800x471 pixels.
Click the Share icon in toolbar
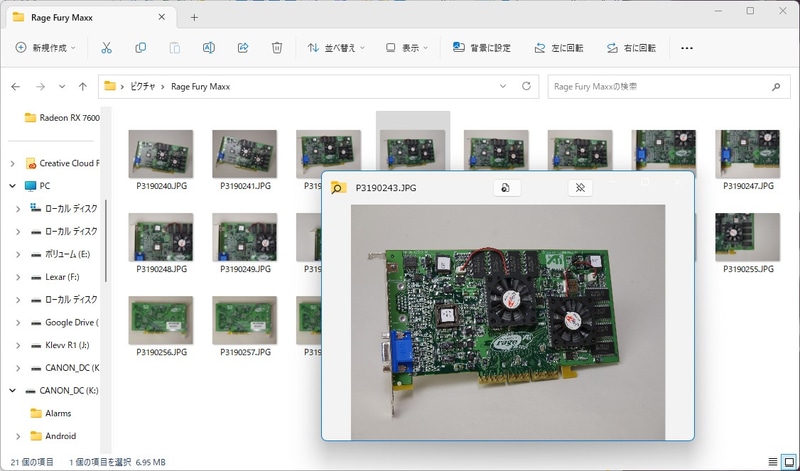(243, 48)
